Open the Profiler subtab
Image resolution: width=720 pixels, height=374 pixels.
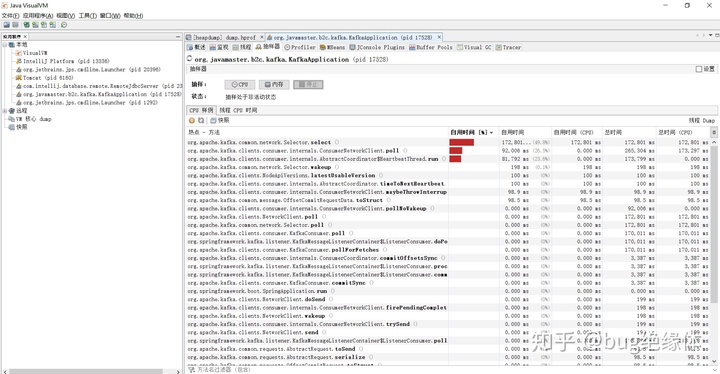pyautogui.click(x=300, y=47)
